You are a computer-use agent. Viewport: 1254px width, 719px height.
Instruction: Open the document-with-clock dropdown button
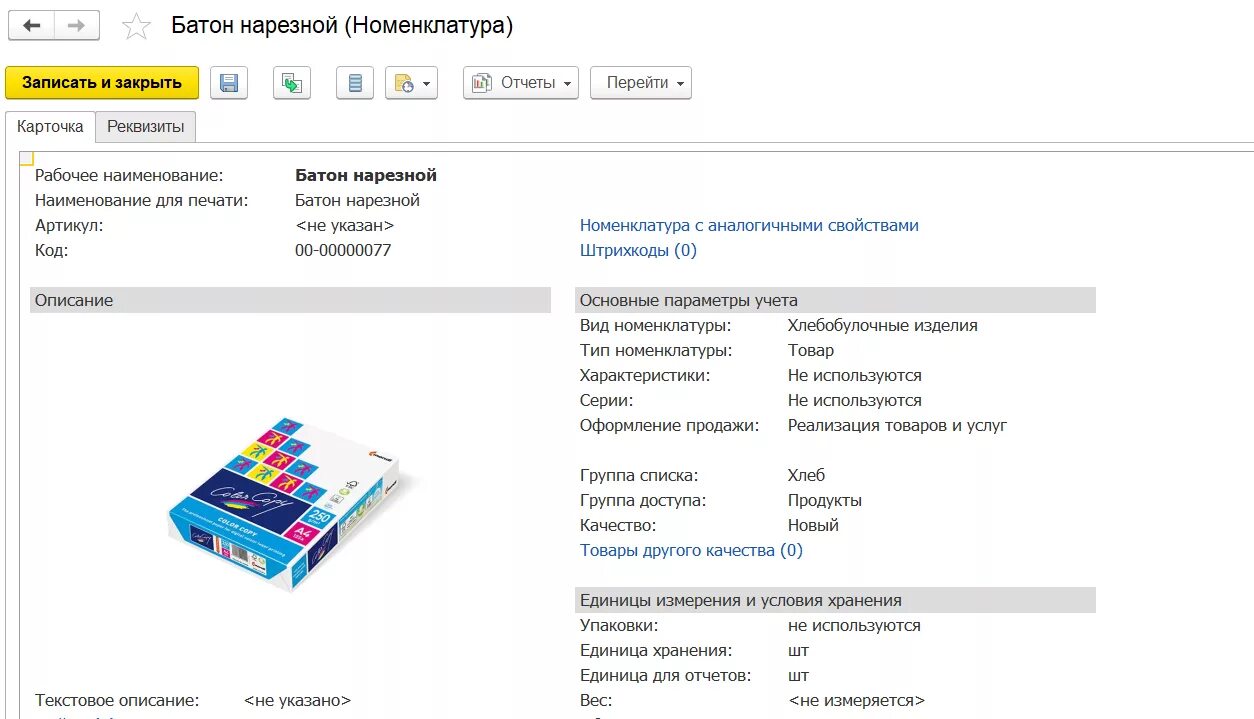[x=412, y=83]
